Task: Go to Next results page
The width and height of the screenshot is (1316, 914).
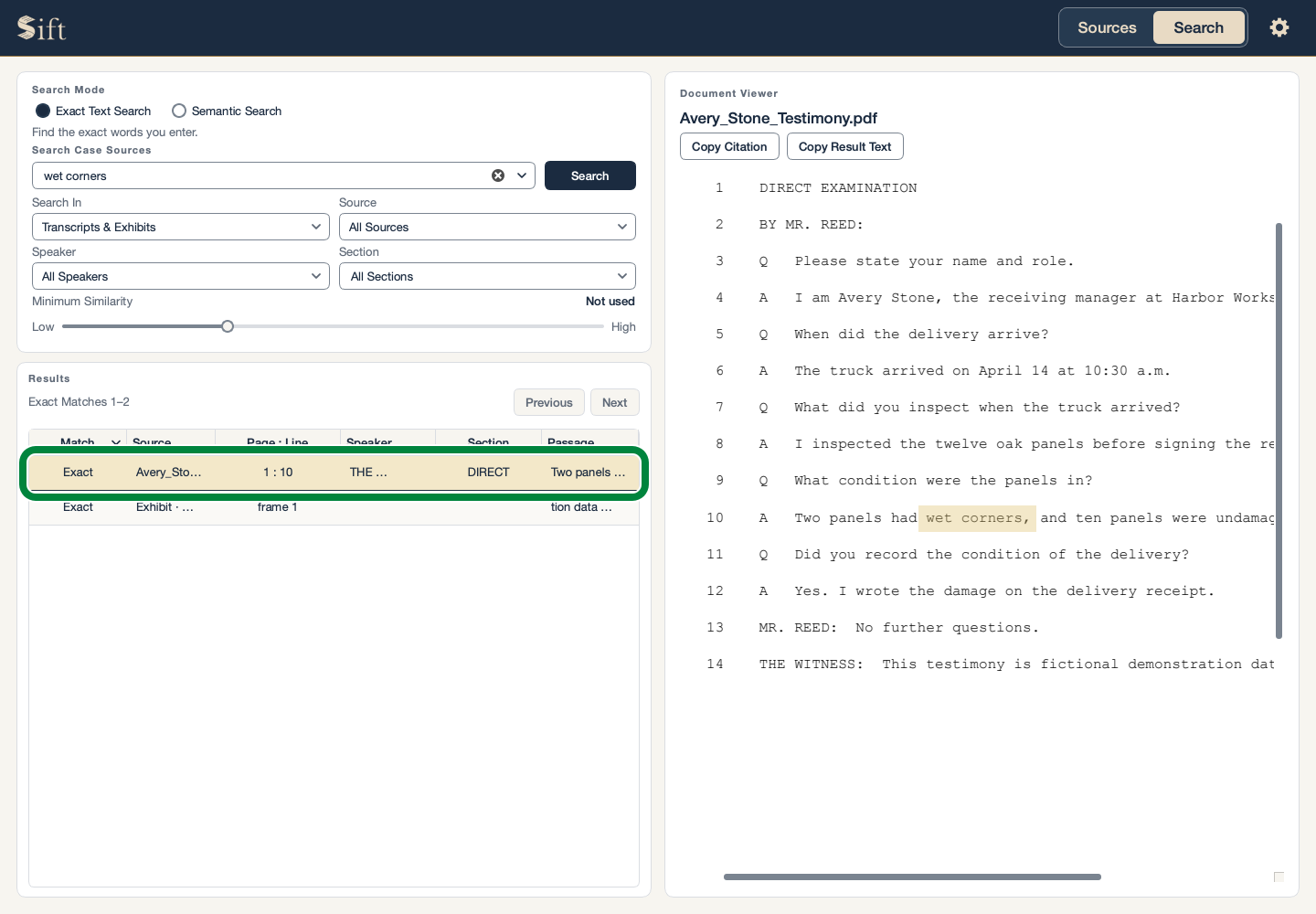Action: click(614, 402)
